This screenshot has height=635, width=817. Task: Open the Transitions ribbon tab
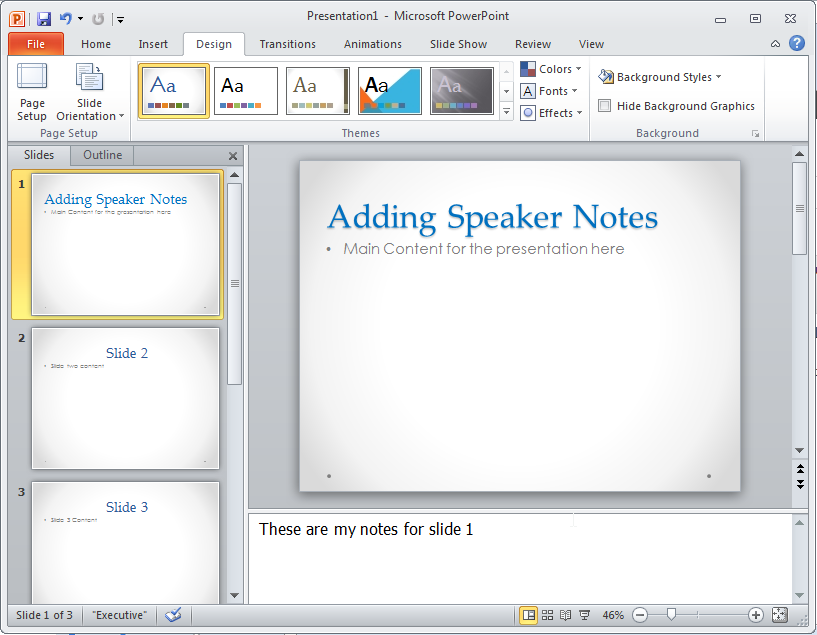coord(287,44)
